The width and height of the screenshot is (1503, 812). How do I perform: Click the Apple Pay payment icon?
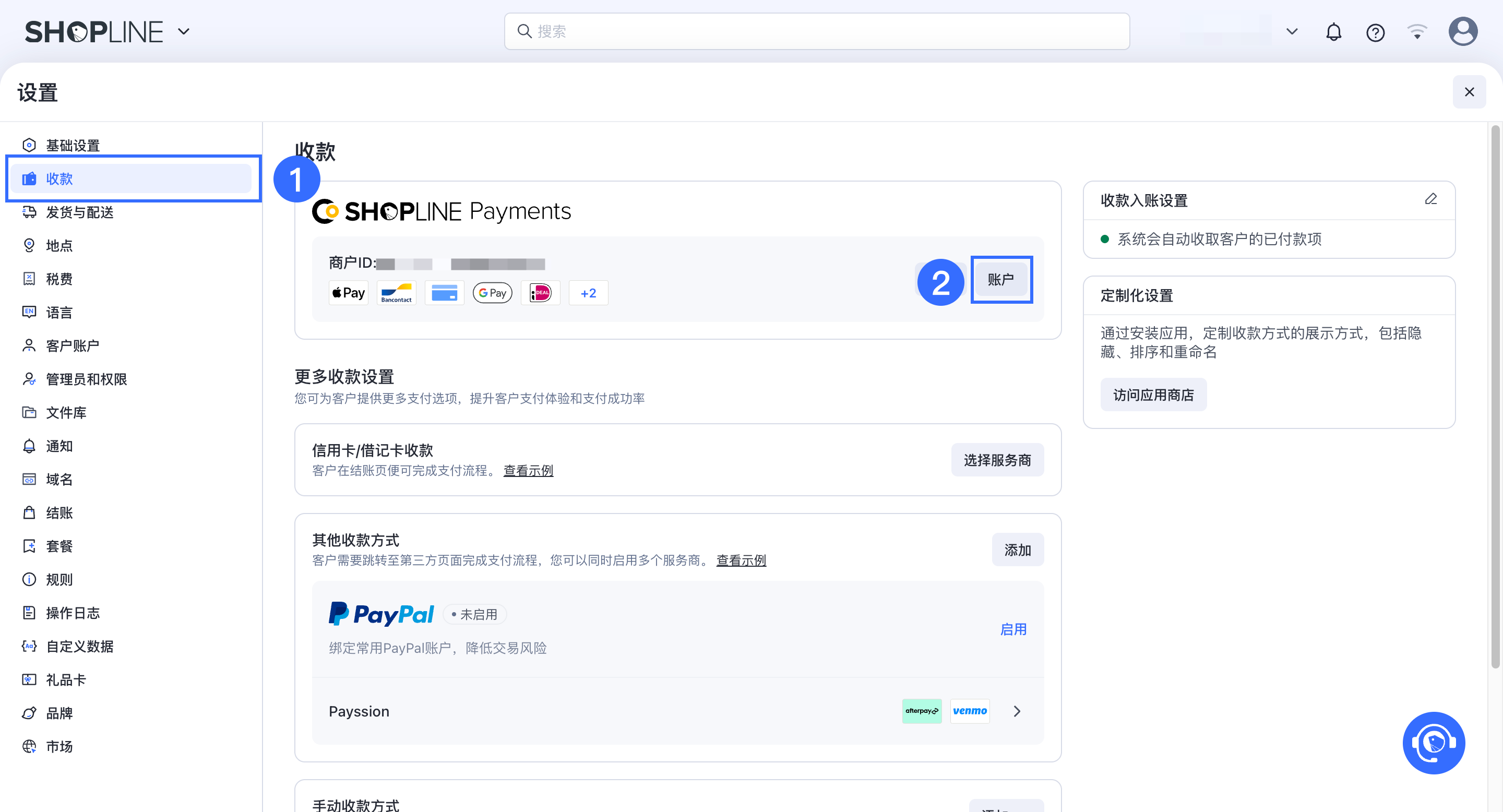coord(348,293)
